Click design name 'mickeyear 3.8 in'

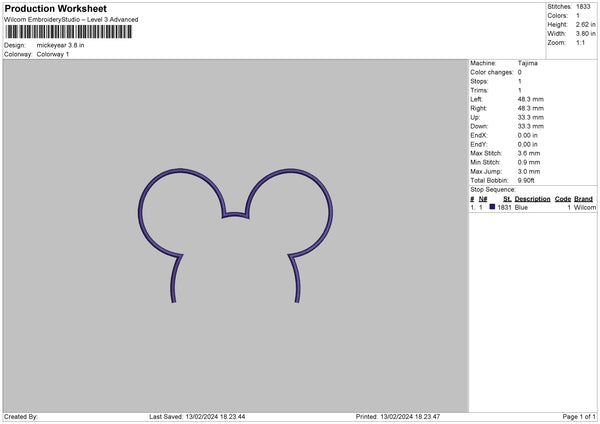(60, 45)
